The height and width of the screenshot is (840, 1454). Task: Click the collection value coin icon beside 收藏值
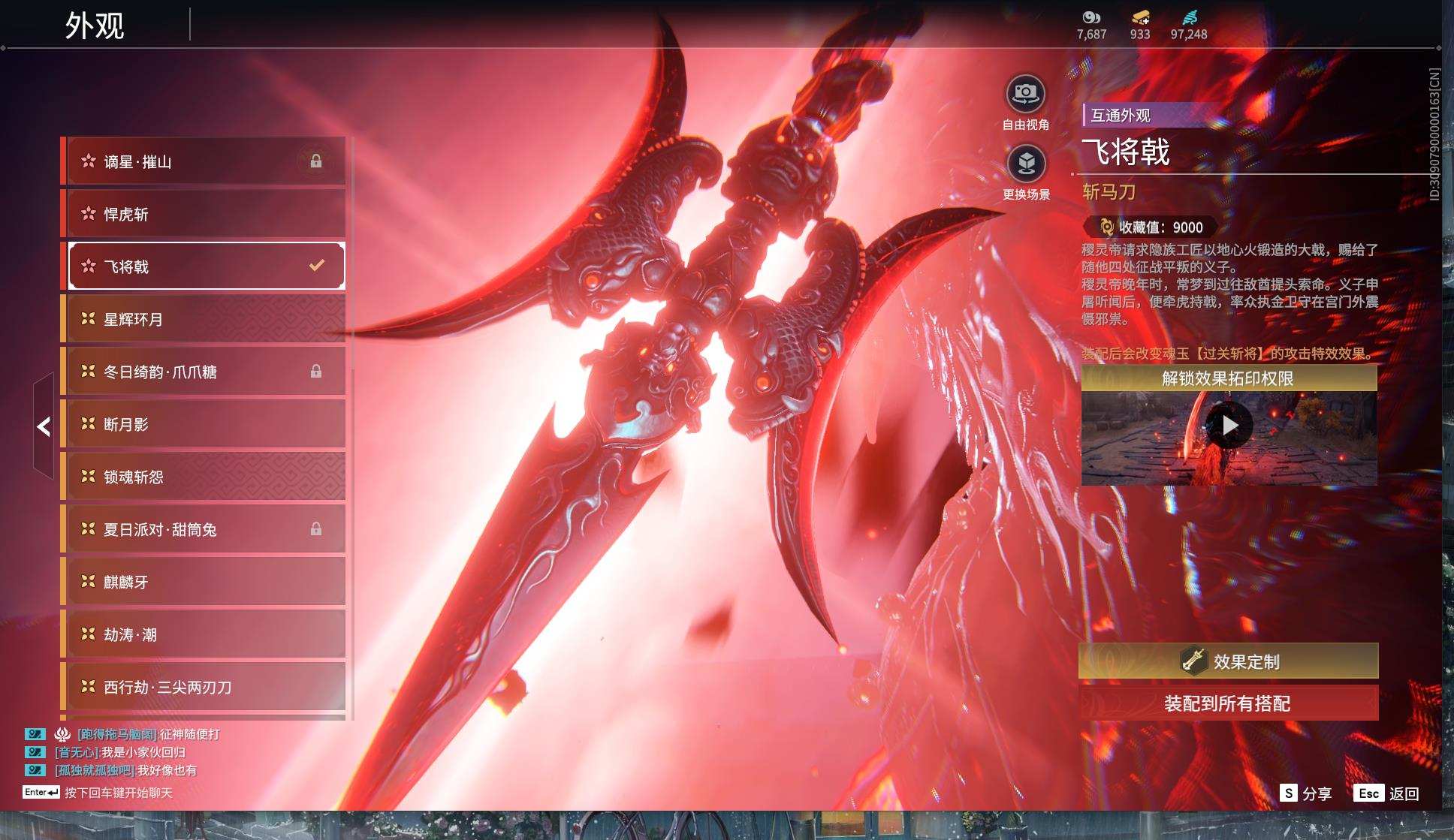[1106, 227]
